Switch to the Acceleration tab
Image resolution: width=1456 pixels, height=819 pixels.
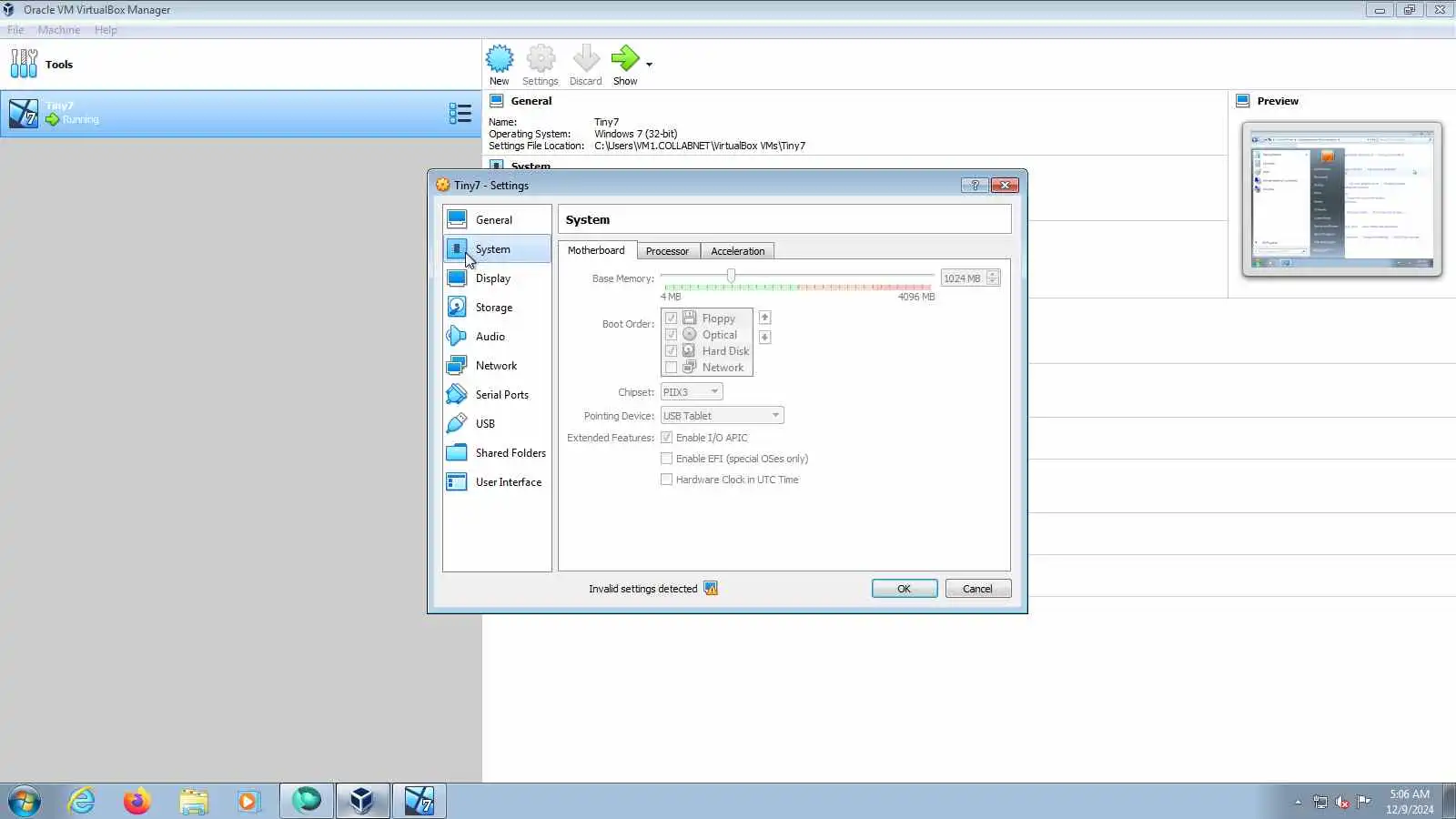click(x=738, y=251)
